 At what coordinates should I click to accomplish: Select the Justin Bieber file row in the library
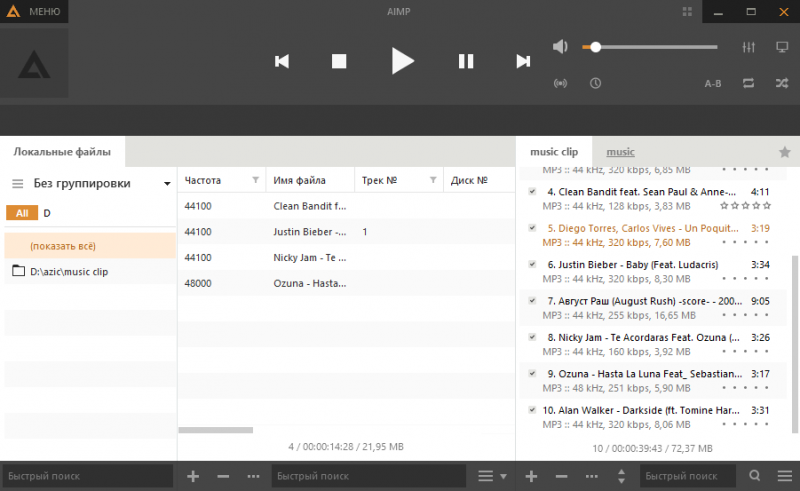346,232
